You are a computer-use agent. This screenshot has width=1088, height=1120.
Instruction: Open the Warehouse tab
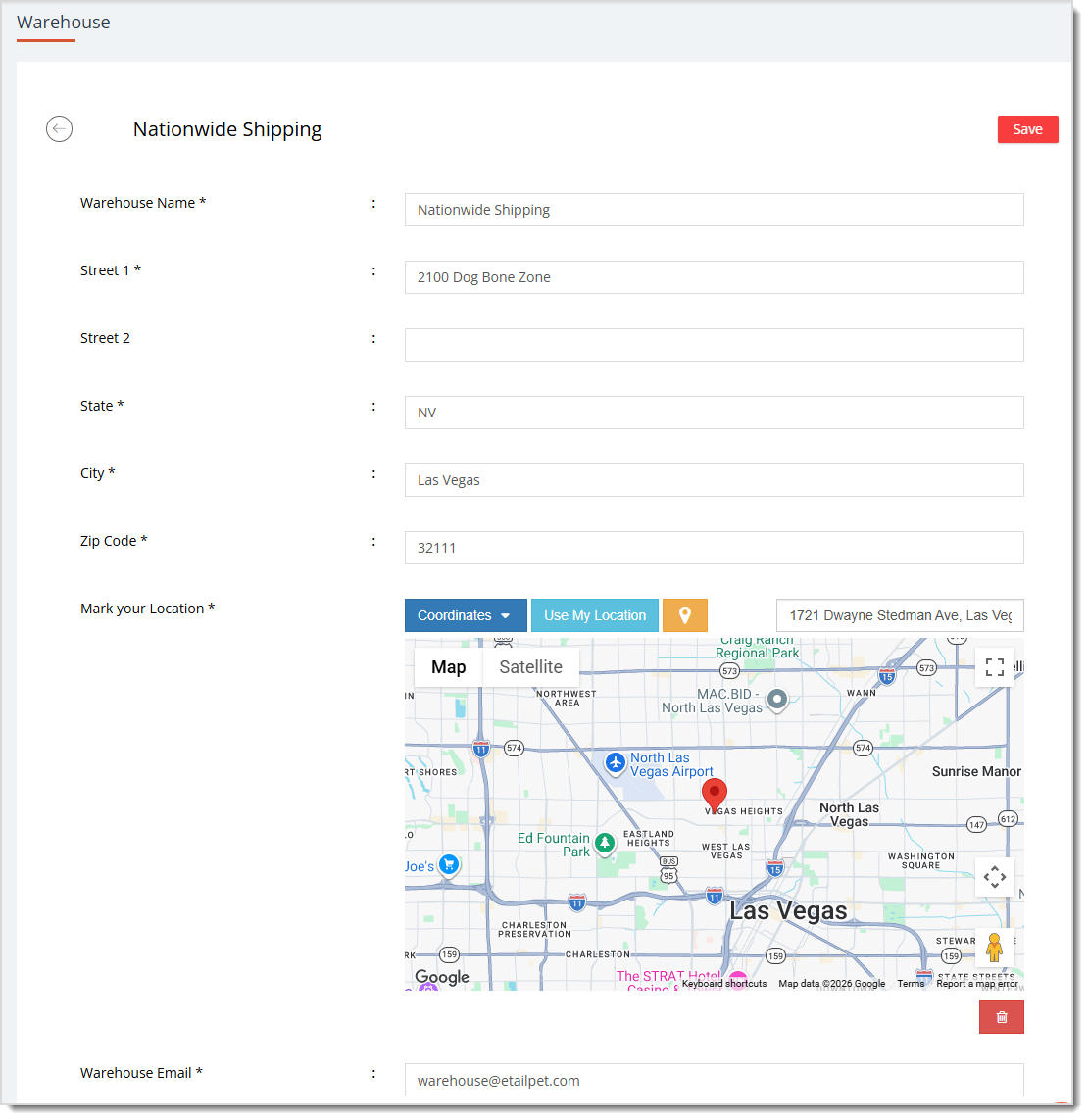(64, 23)
